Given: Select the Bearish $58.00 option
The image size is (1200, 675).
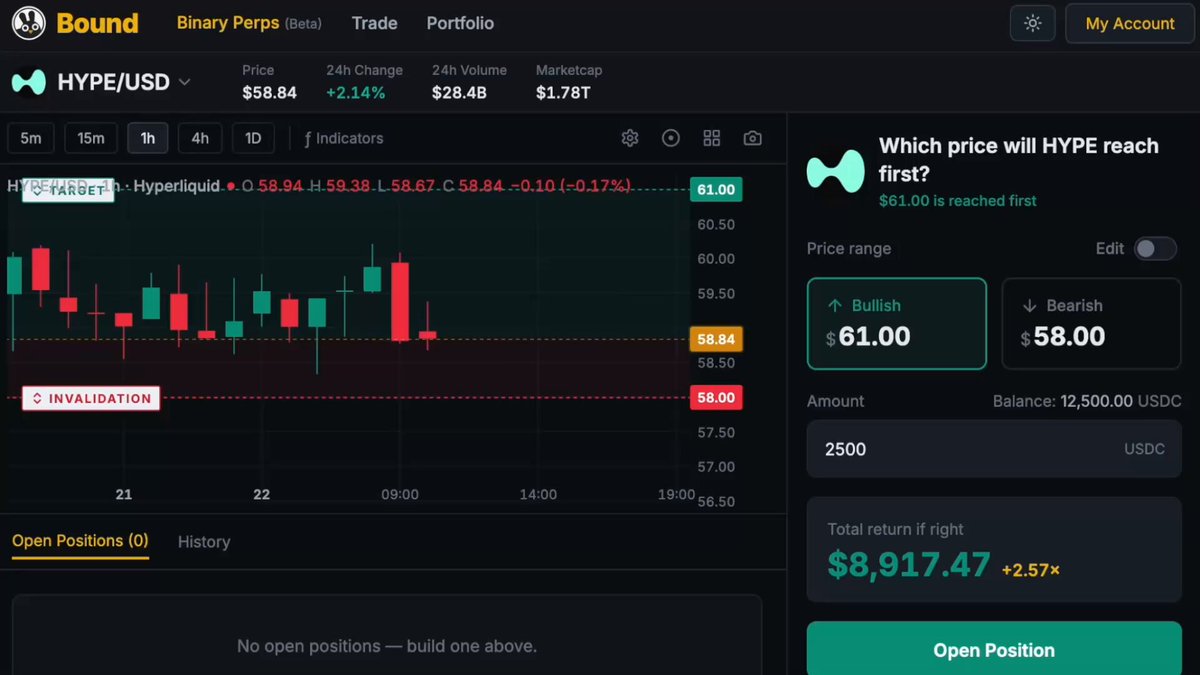Looking at the screenshot, I should click(x=1091, y=324).
